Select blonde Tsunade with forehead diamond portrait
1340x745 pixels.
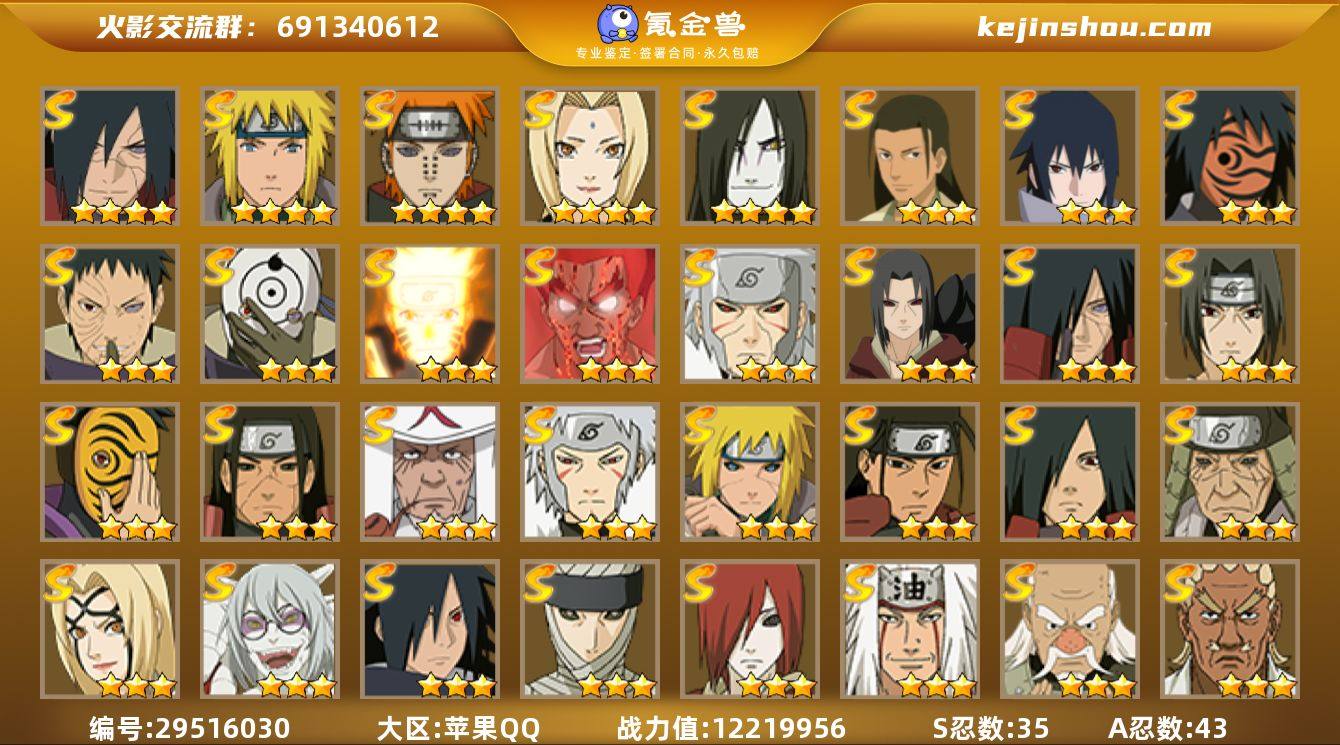(x=589, y=156)
